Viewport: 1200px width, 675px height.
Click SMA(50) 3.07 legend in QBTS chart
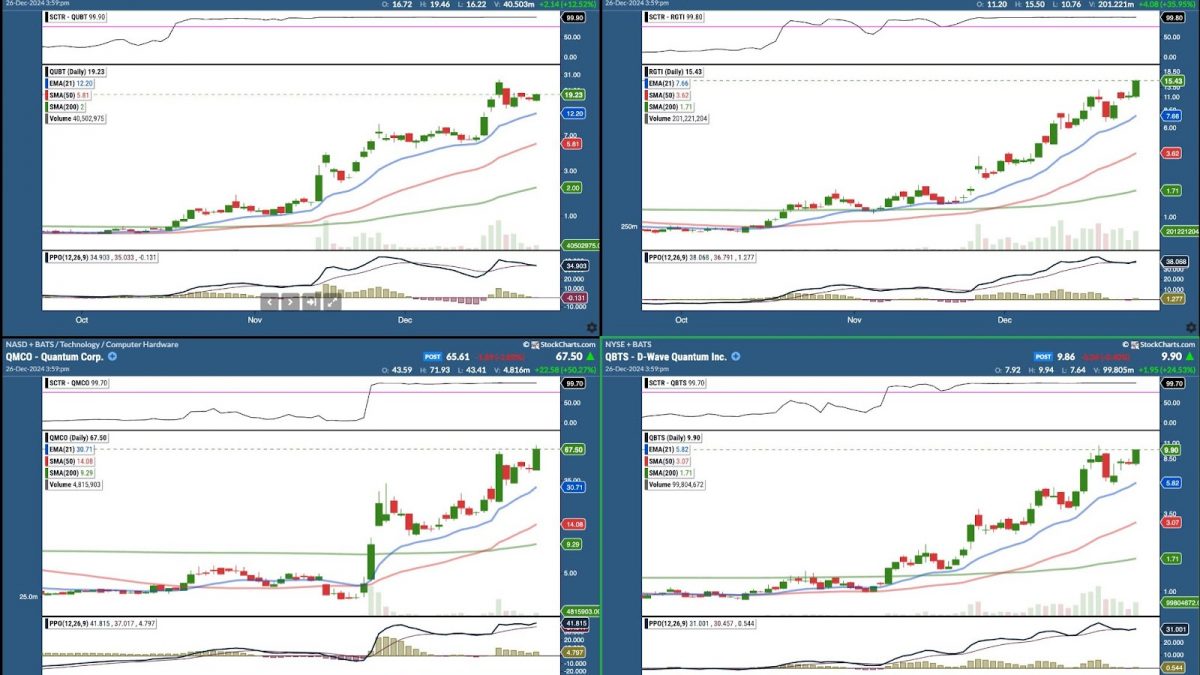[670, 461]
